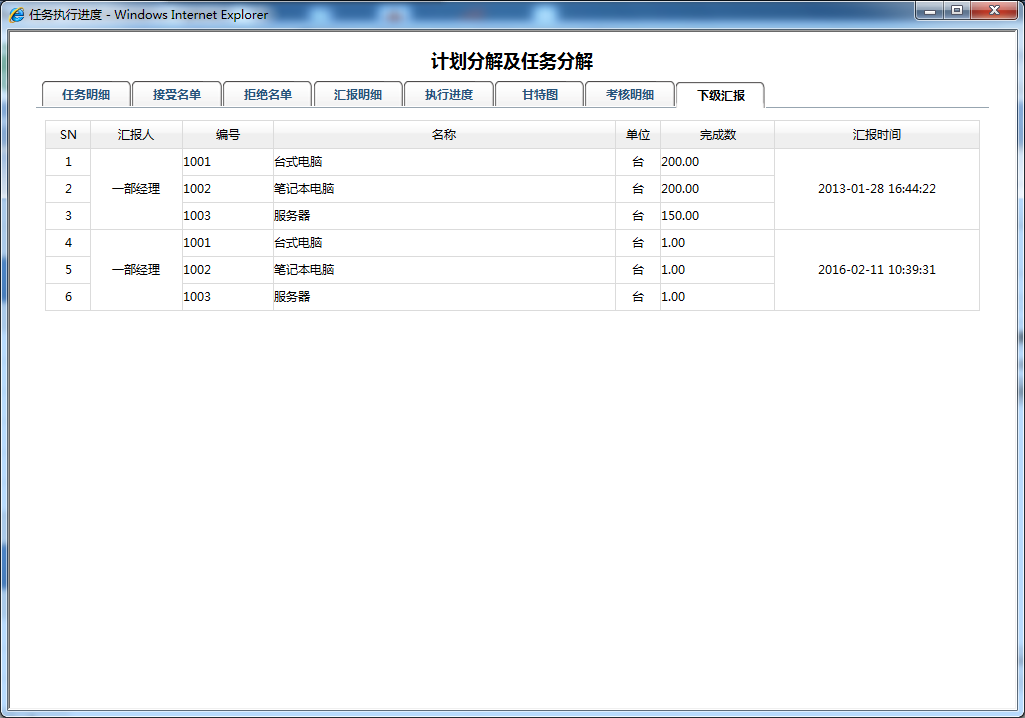The image size is (1025, 718).
Task: Maximize the browser window
Action: coord(957,10)
